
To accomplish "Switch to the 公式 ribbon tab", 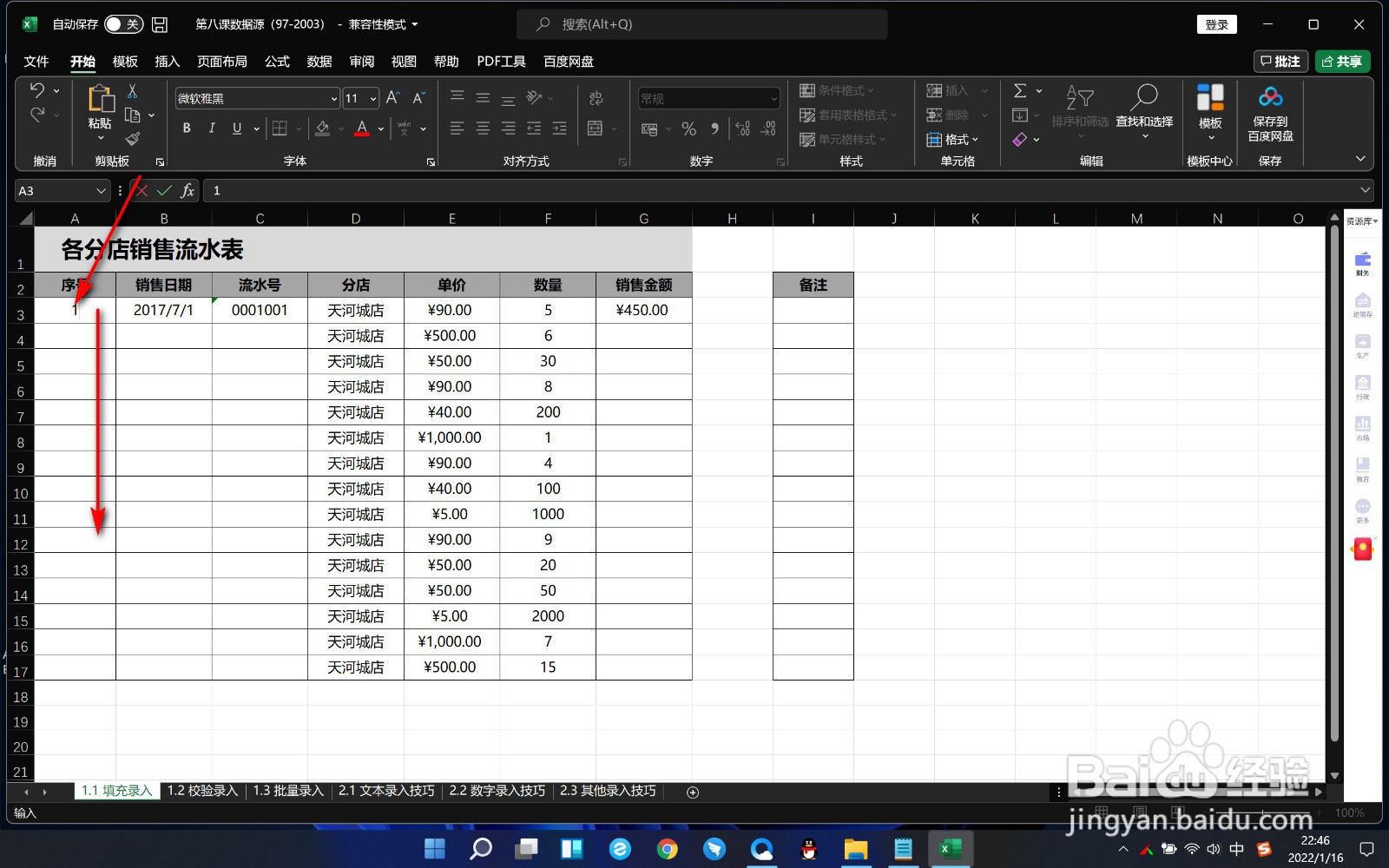I will pyautogui.click(x=277, y=62).
